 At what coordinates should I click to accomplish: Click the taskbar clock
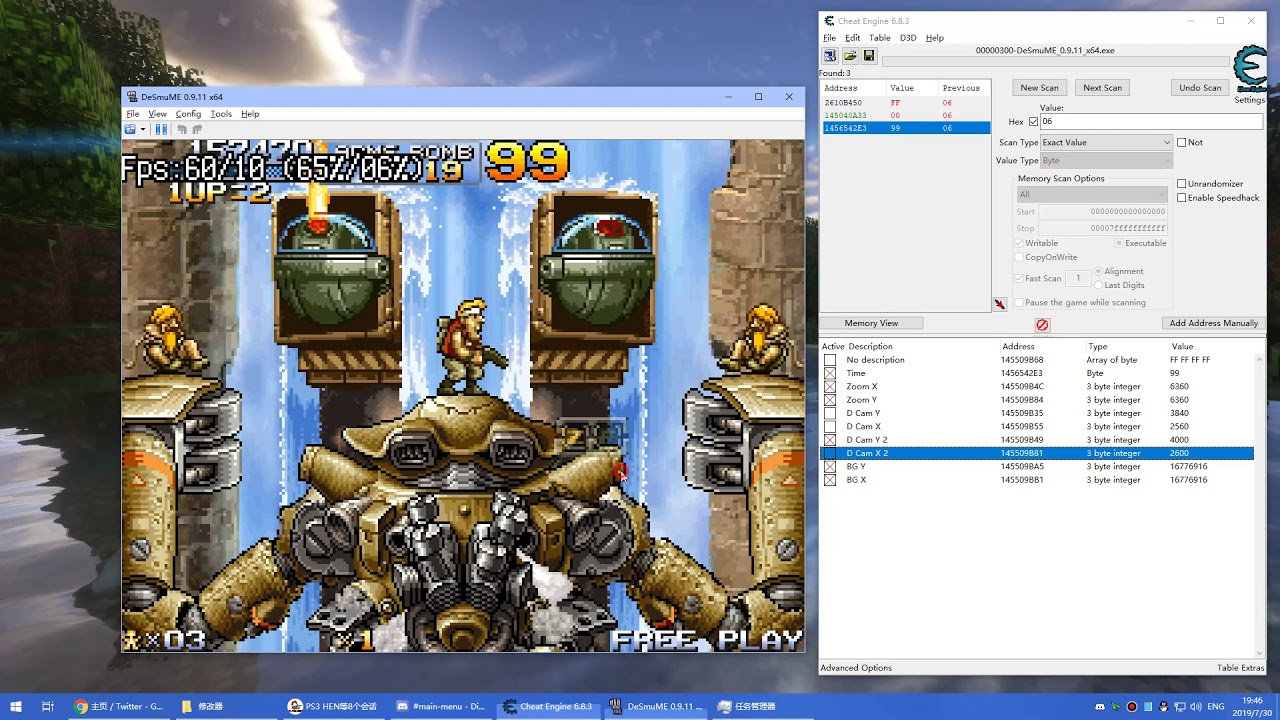point(1251,707)
